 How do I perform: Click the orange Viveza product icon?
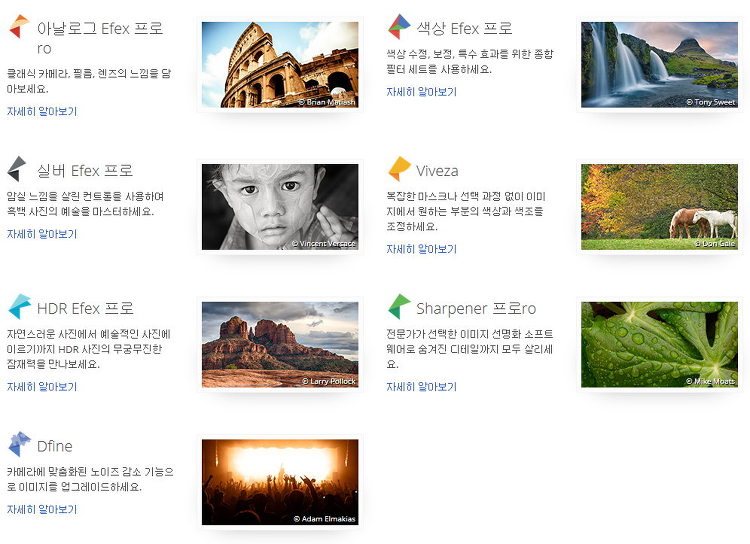tap(398, 169)
